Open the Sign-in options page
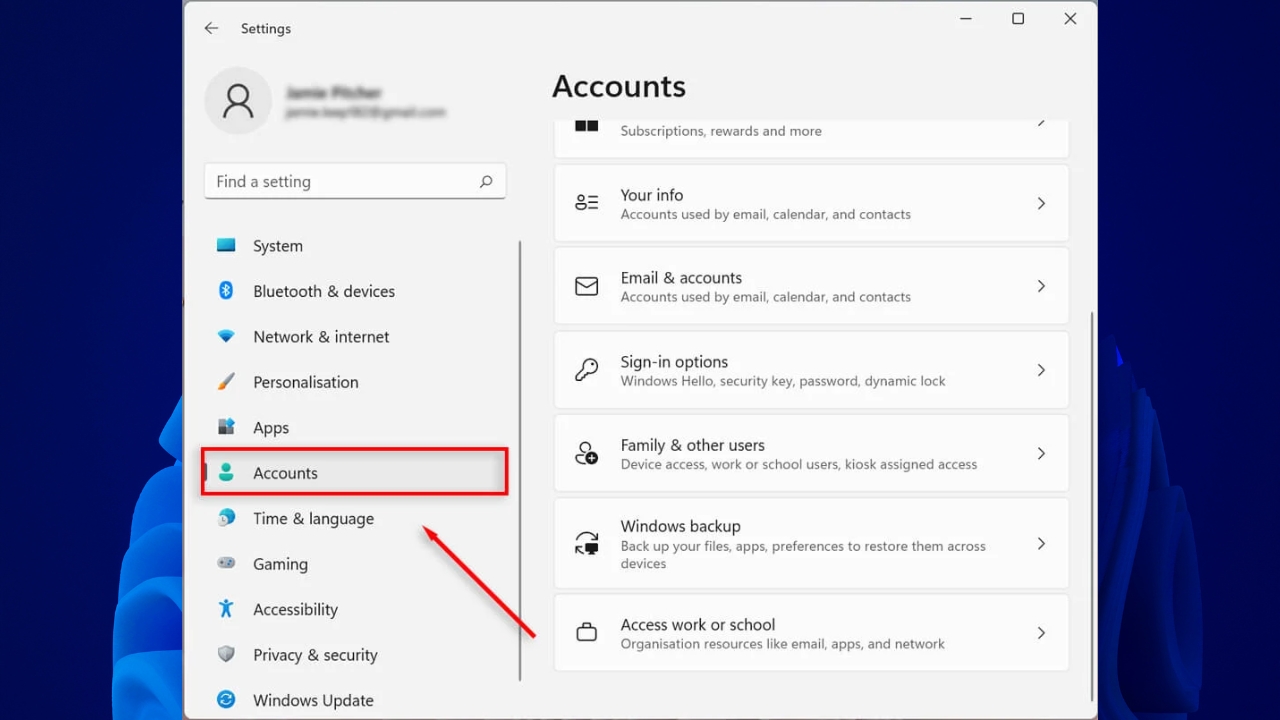1280x720 pixels. 811,370
